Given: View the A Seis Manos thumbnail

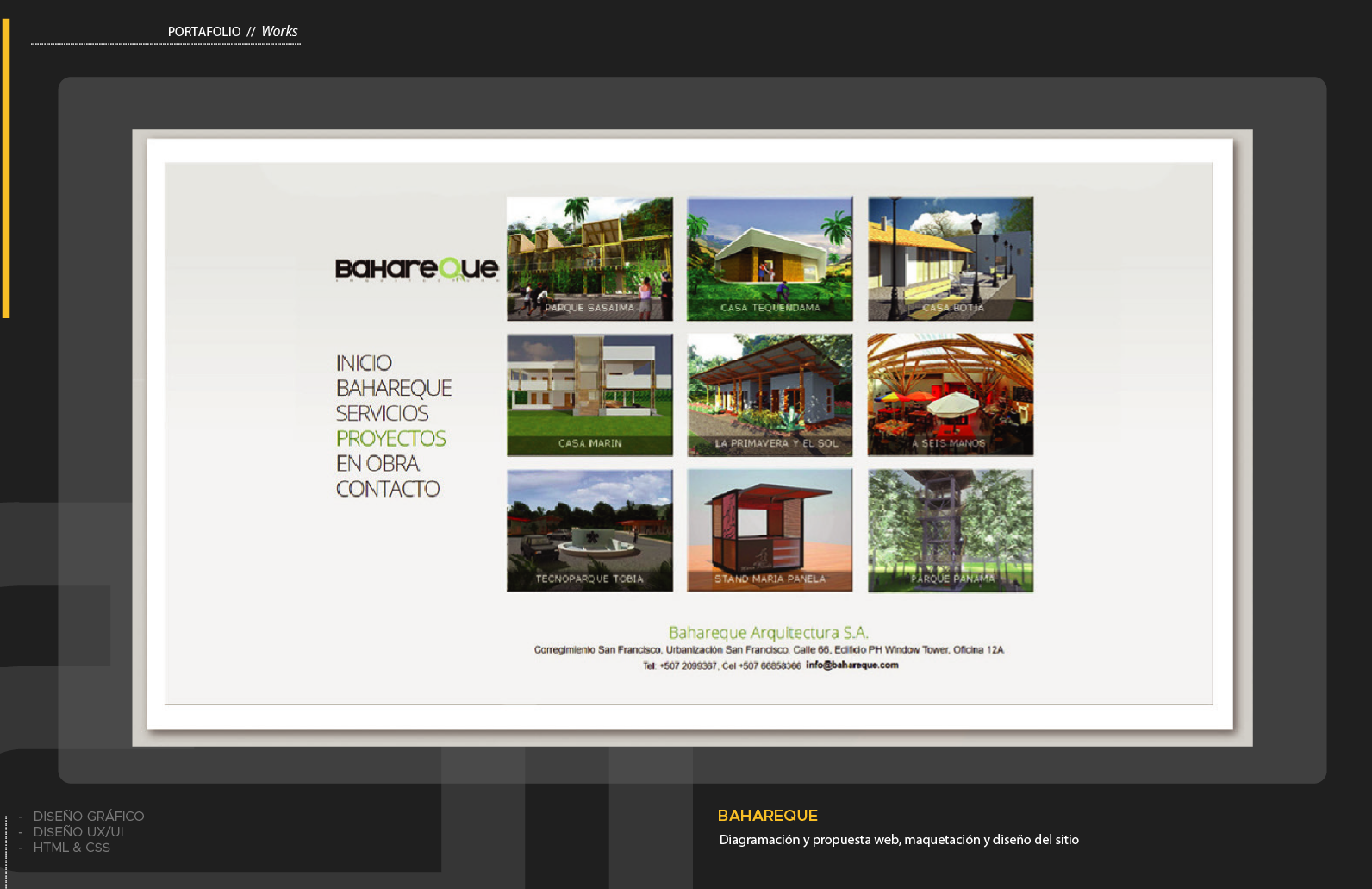Looking at the screenshot, I should coord(950,395).
